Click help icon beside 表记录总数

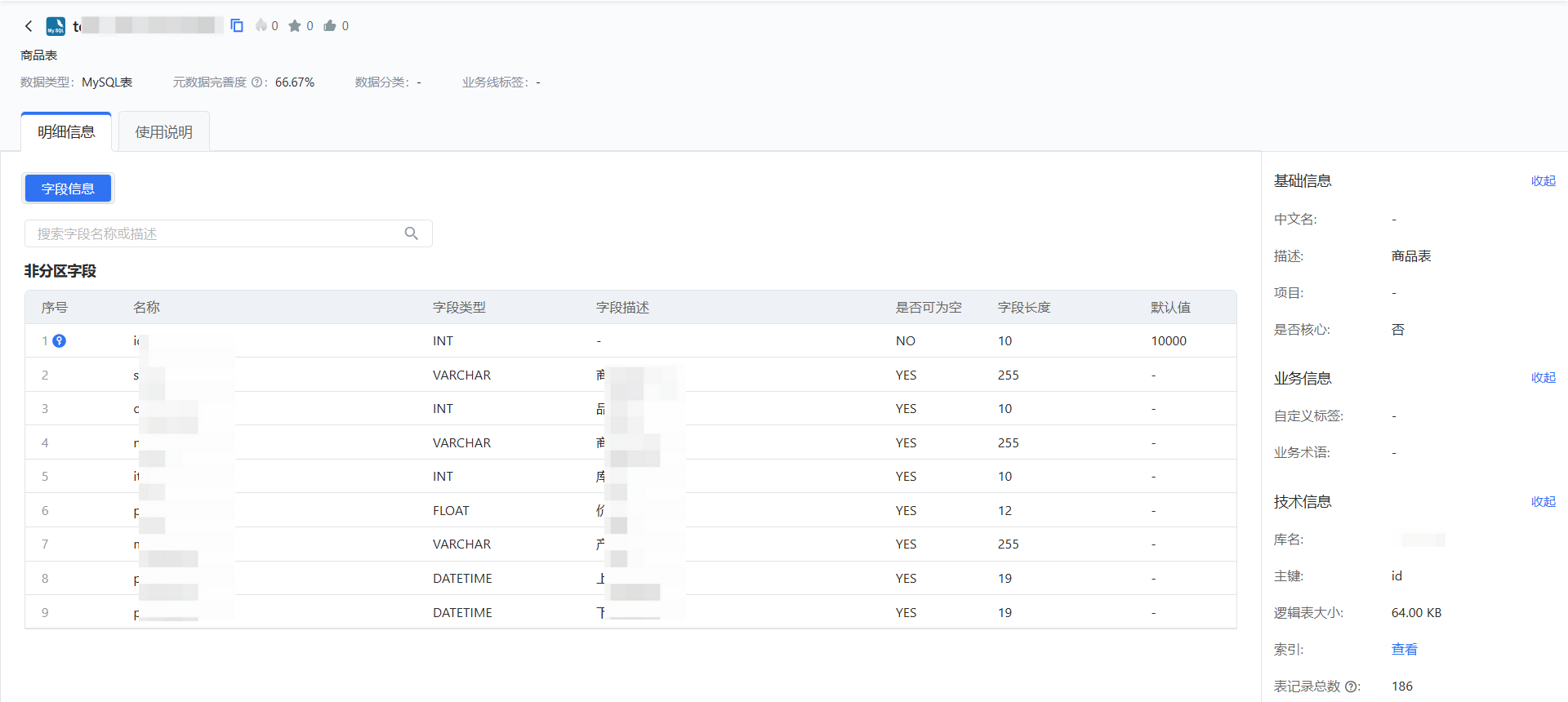pyautogui.click(x=1351, y=686)
